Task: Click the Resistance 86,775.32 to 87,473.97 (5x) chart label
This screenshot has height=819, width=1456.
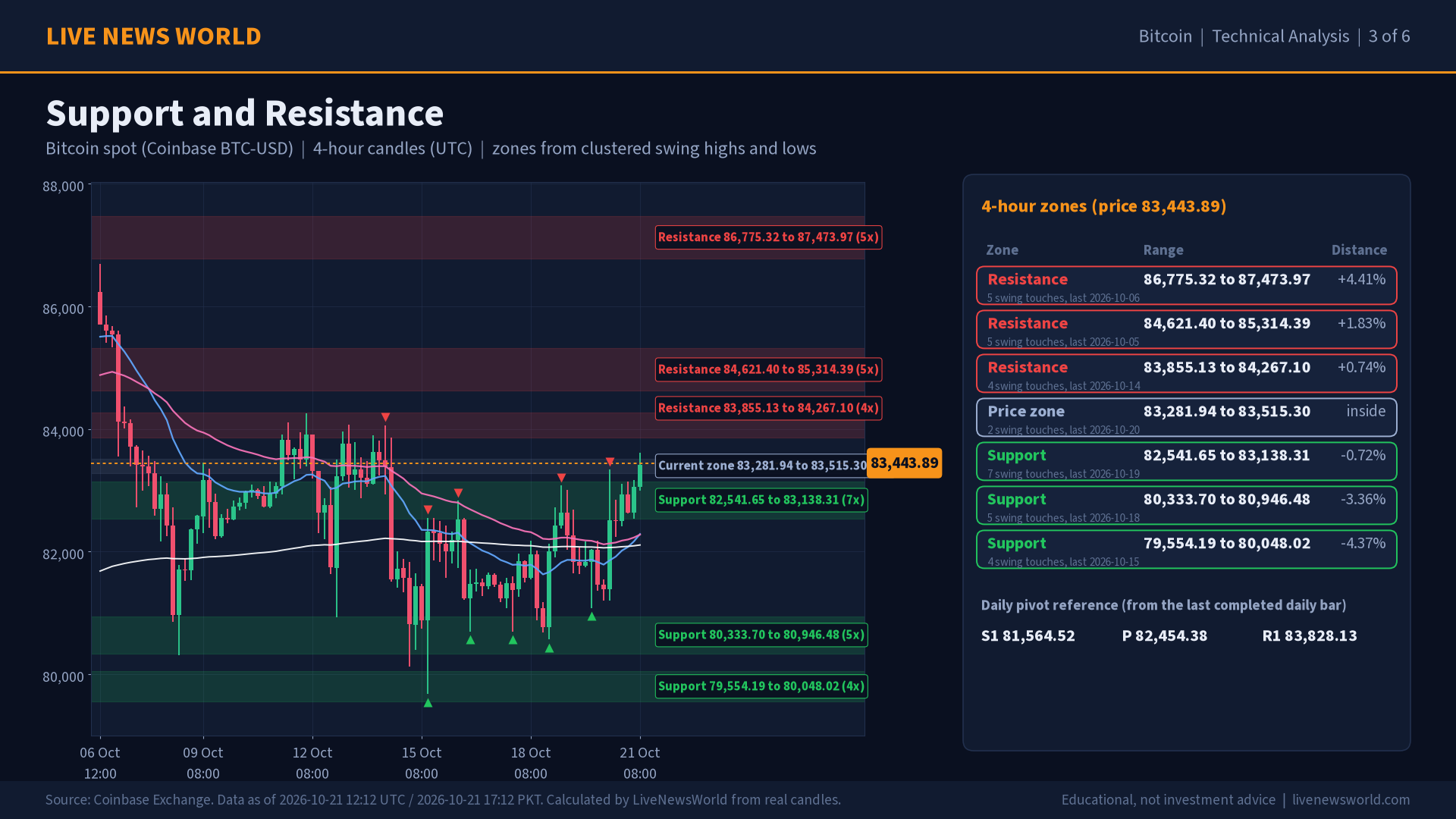Action: (768, 237)
